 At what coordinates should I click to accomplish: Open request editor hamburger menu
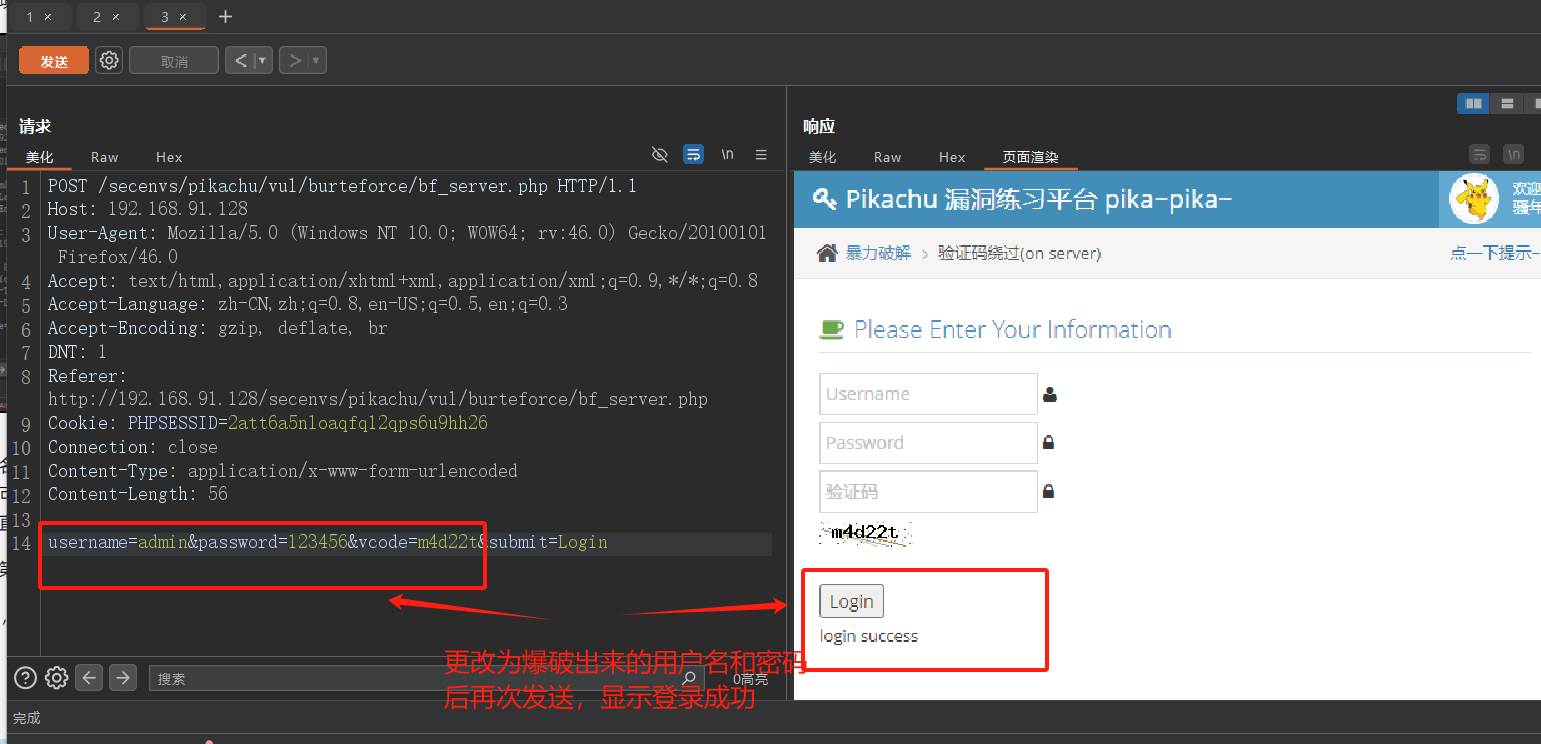point(761,155)
